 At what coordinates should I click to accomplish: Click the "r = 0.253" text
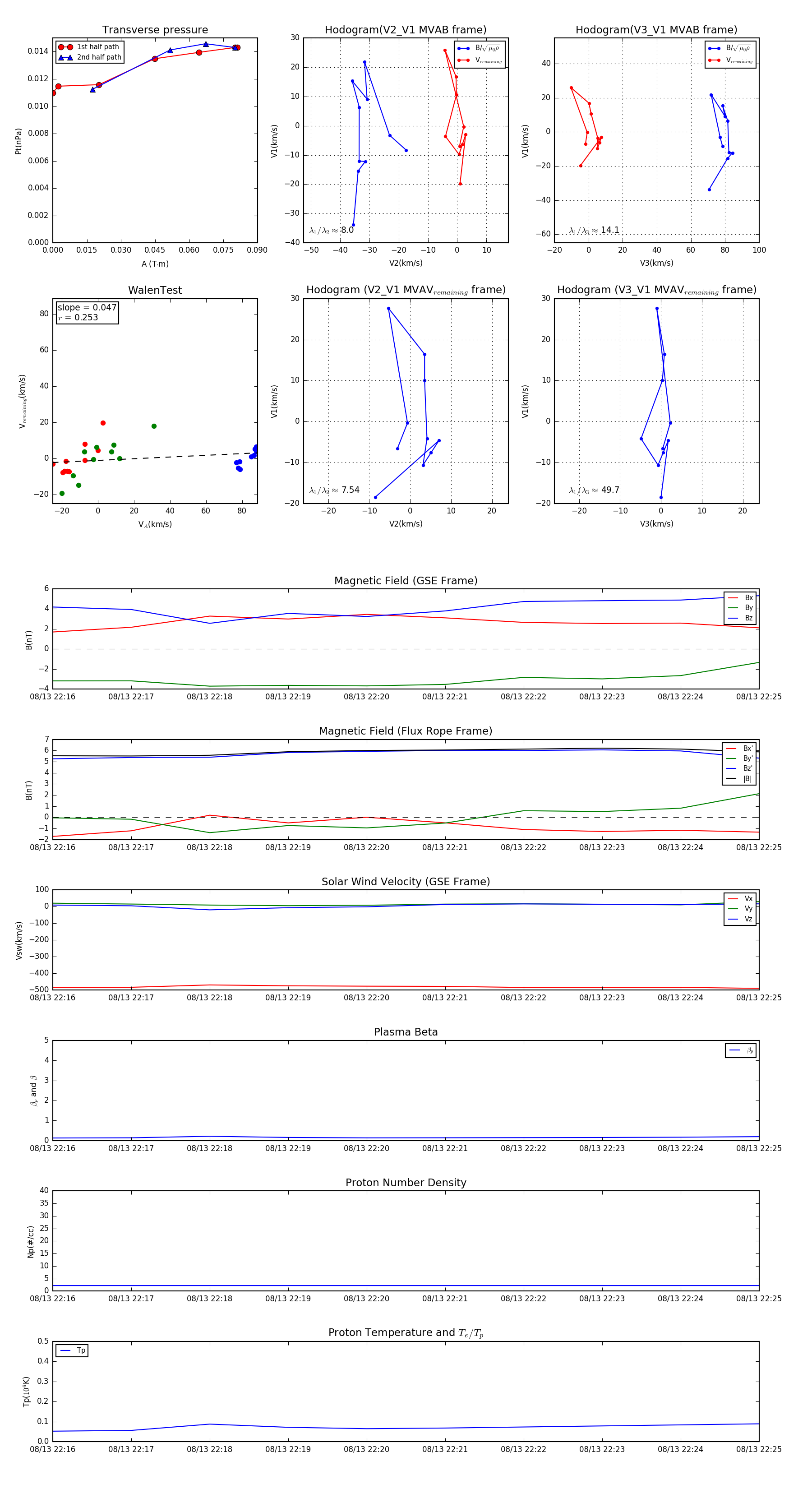pyautogui.click(x=78, y=317)
